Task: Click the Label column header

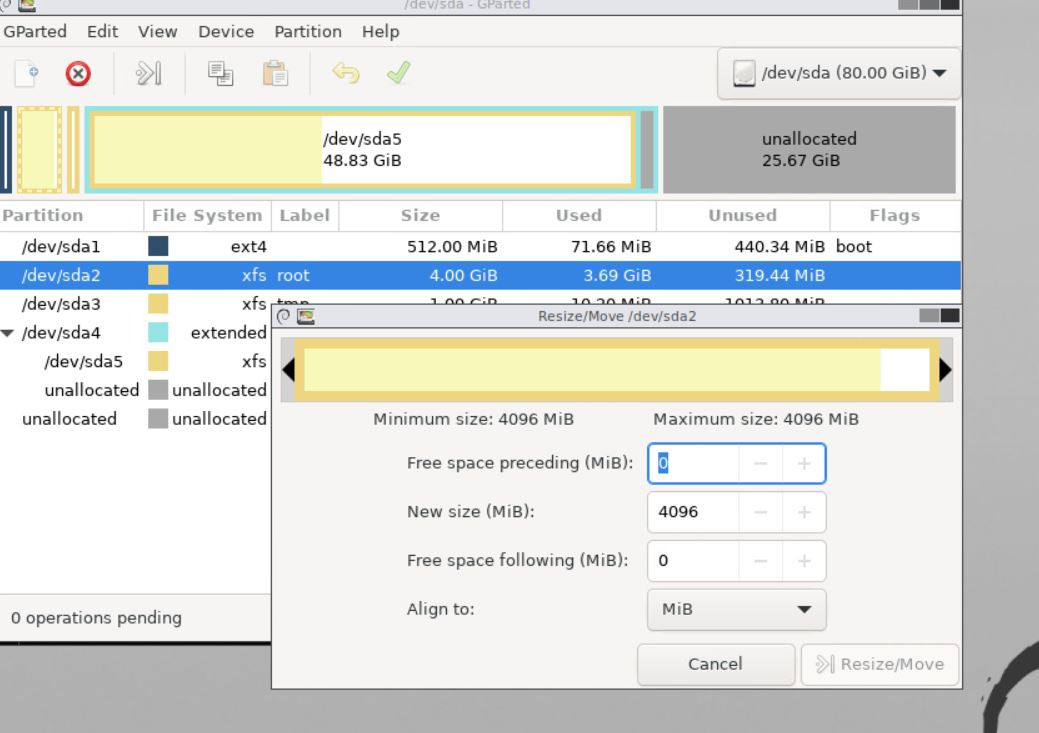Action: click(305, 215)
